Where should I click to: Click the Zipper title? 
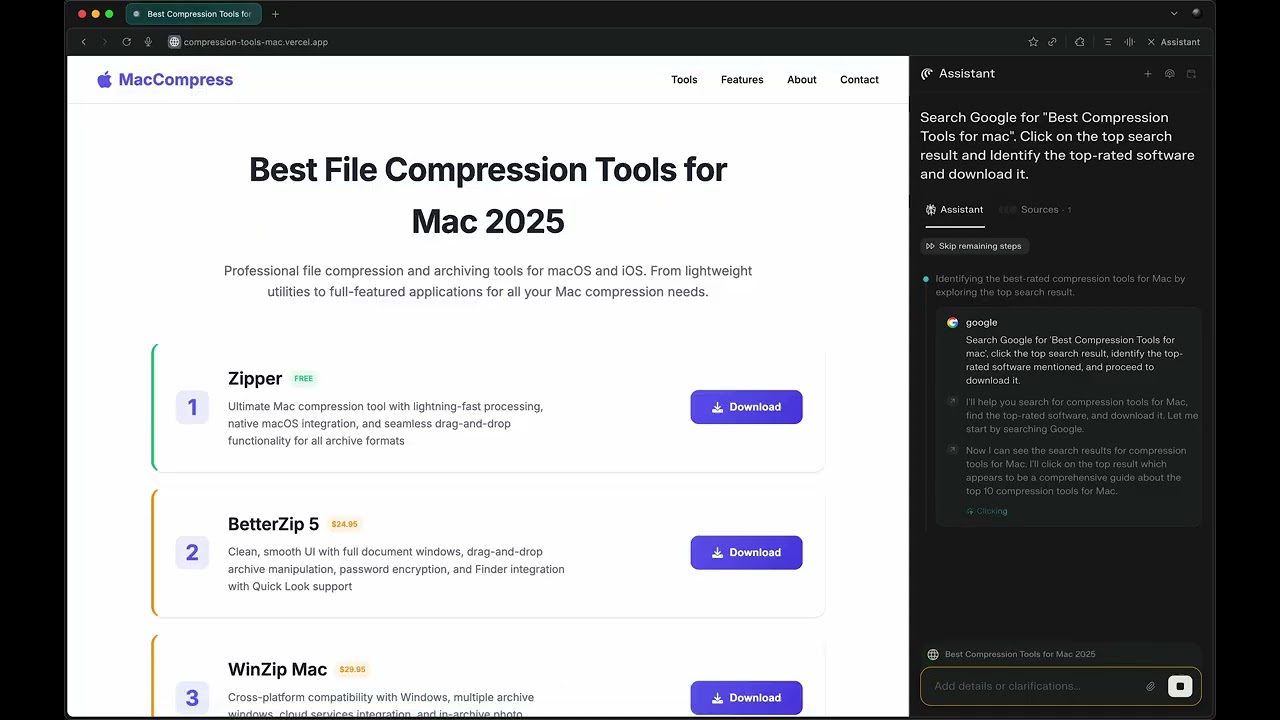255,378
